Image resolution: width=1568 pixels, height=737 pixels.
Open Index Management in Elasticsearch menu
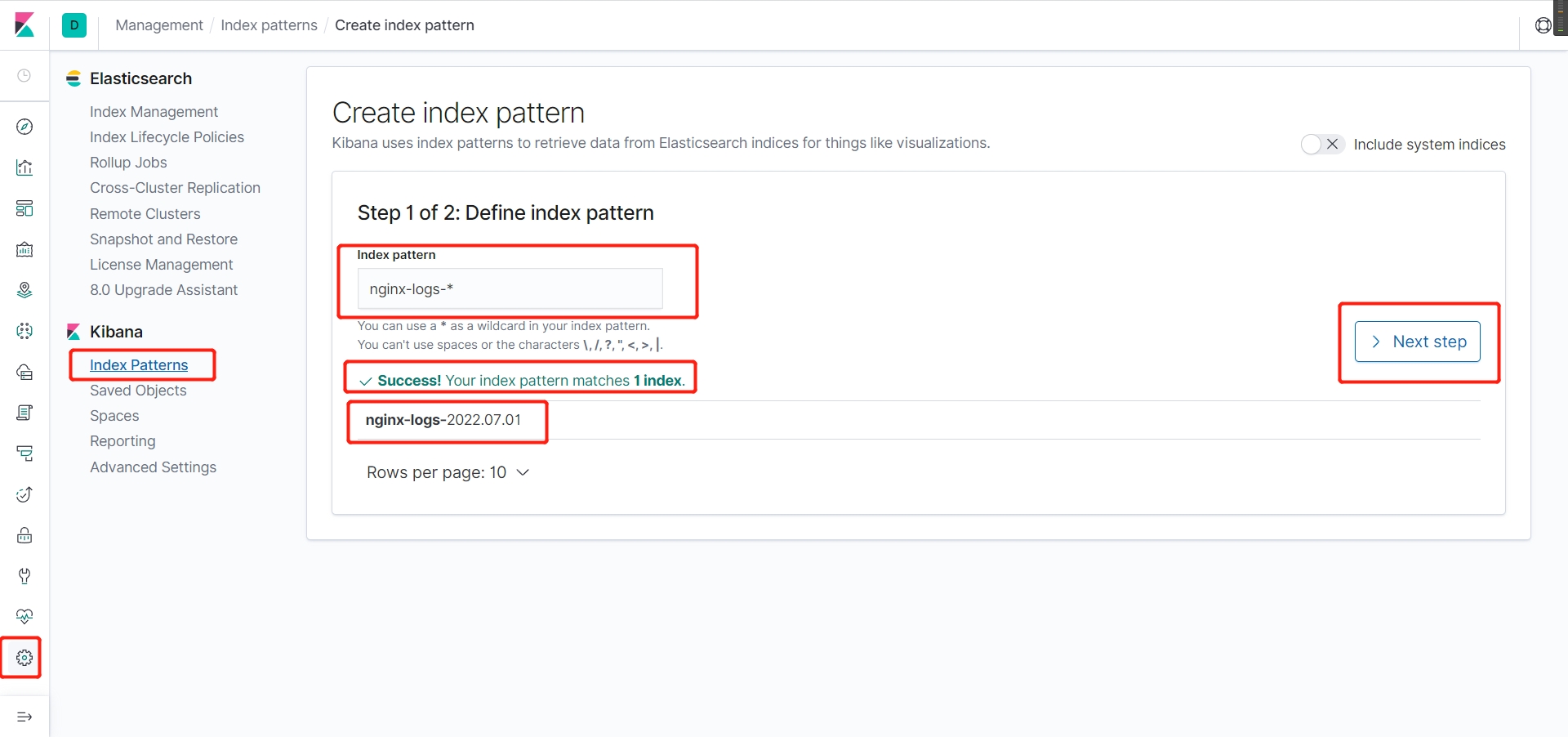pos(154,112)
